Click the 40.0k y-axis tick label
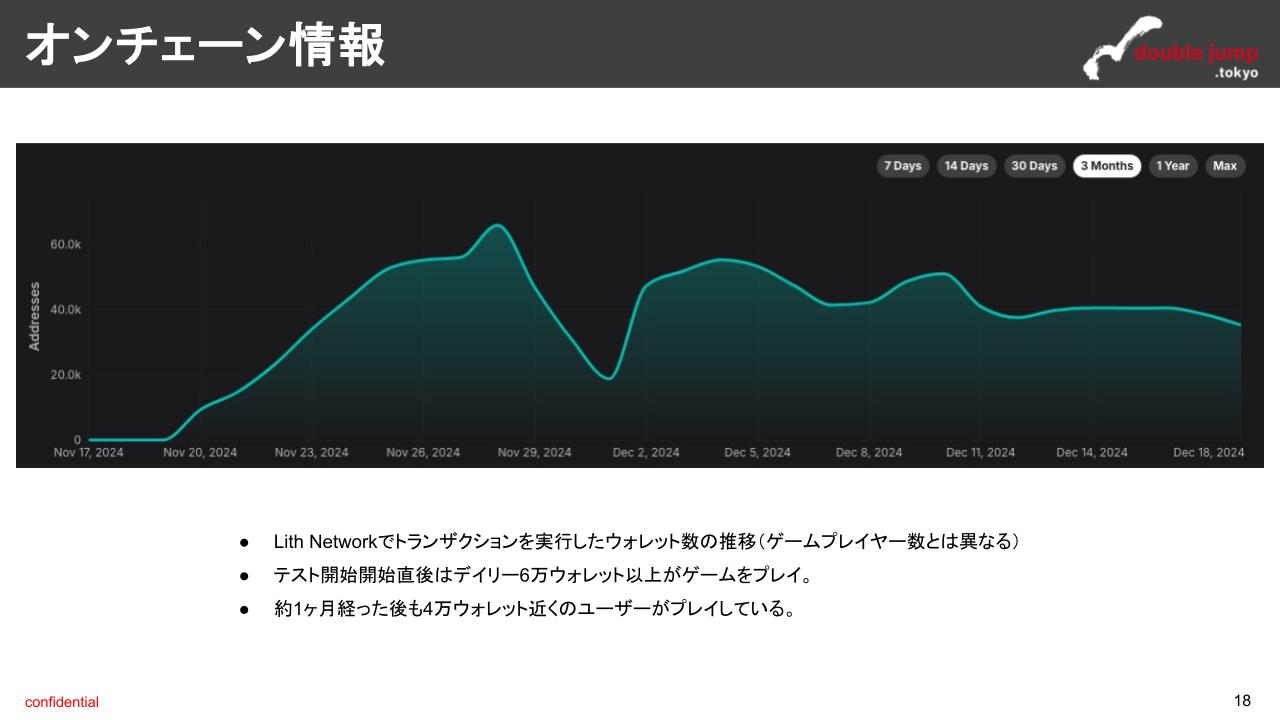Screen dimensions: 1280x720 tap(64, 310)
